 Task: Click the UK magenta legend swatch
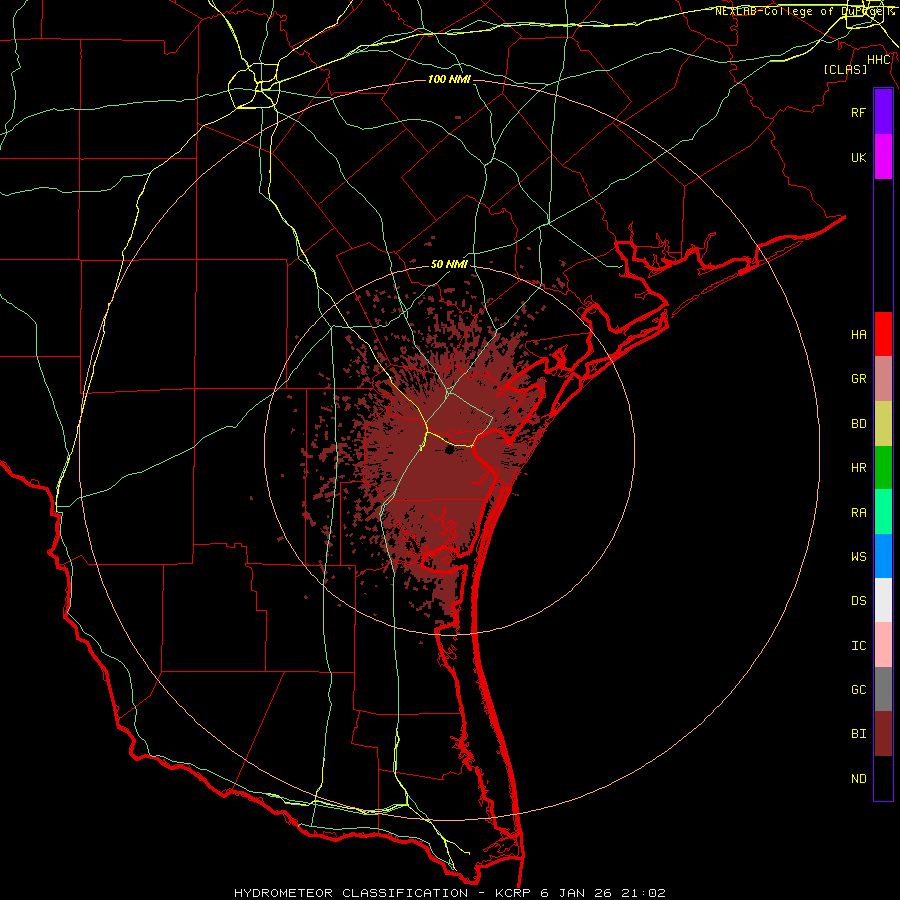click(883, 157)
